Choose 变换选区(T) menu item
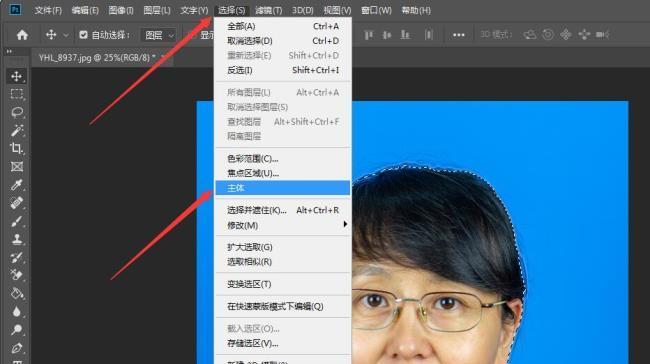Screen dimensions: 650x364 283,284
